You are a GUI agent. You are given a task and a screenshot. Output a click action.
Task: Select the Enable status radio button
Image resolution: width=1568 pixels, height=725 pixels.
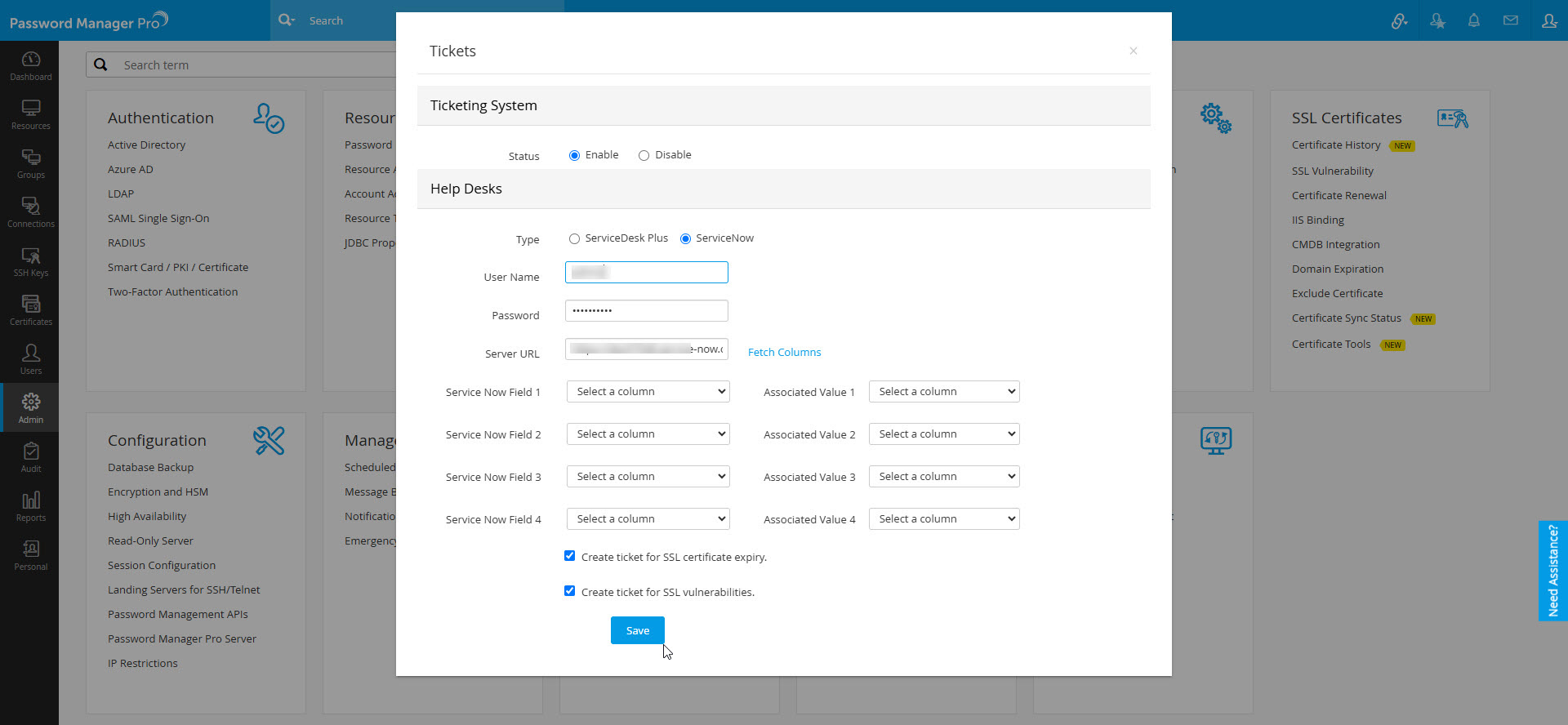pyautogui.click(x=575, y=155)
